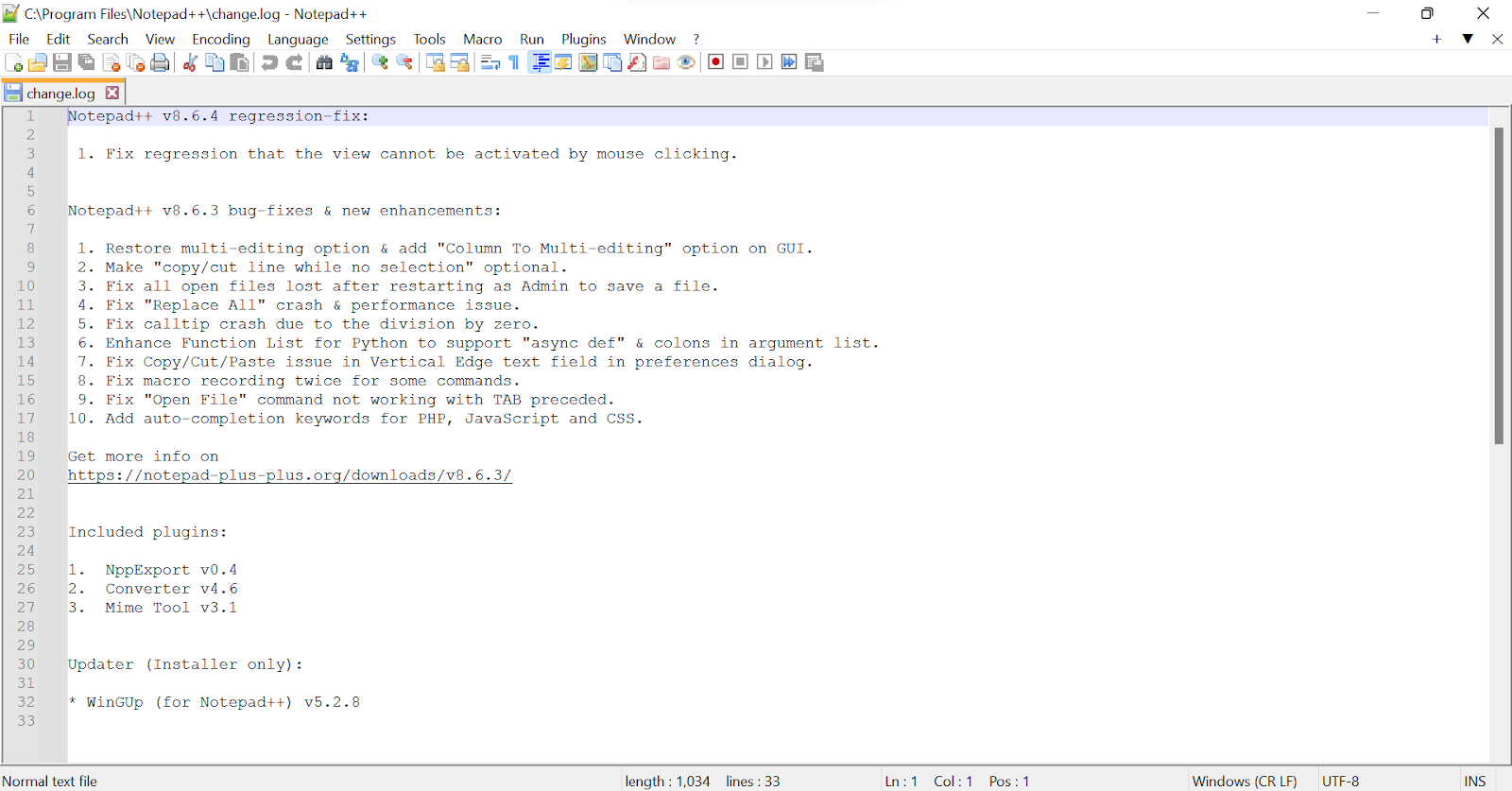Print the document with the printer icon
Screen dimensions: 1512x791
tap(161, 62)
